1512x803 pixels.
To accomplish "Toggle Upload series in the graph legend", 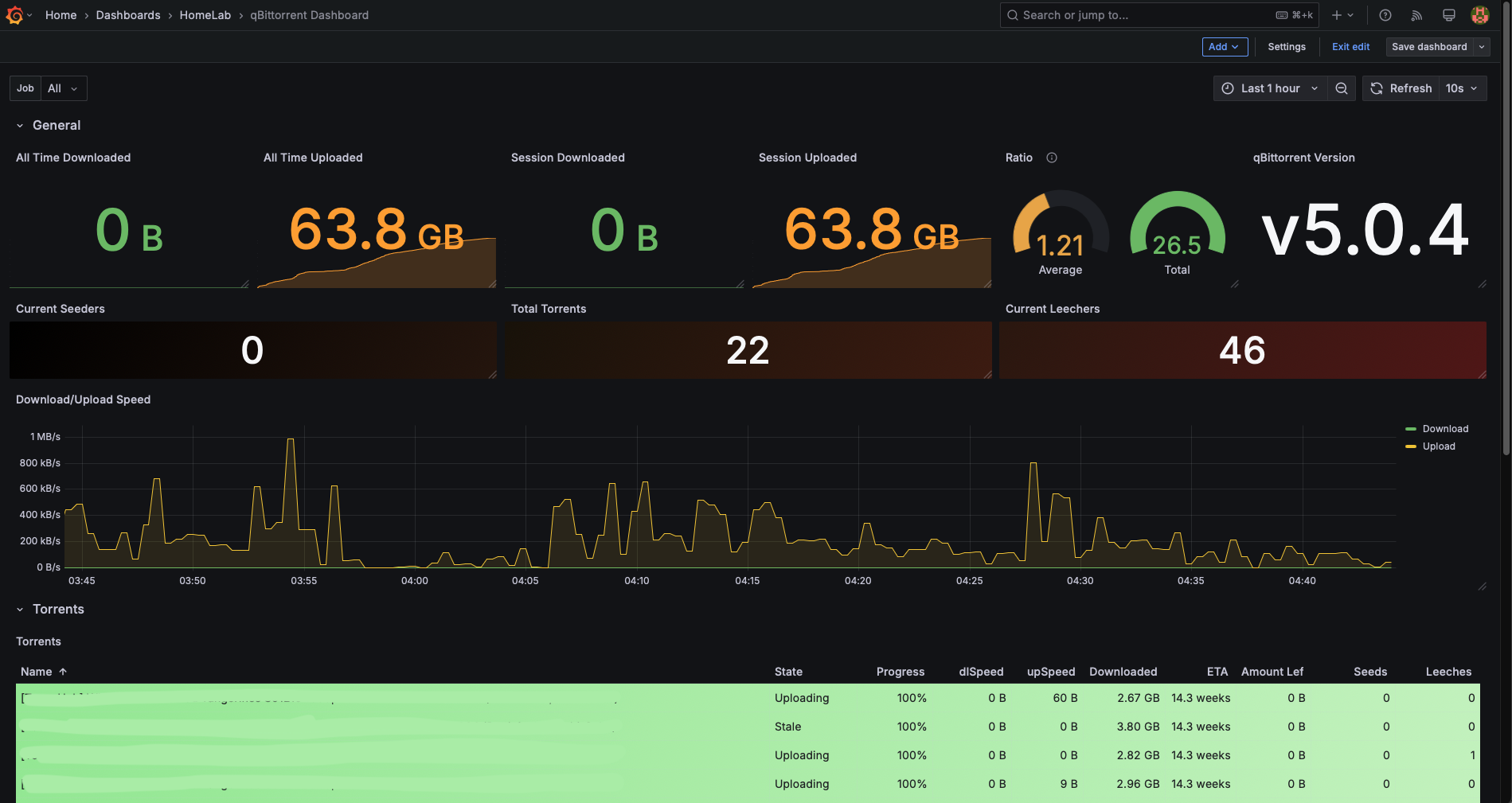I will click(x=1438, y=446).
